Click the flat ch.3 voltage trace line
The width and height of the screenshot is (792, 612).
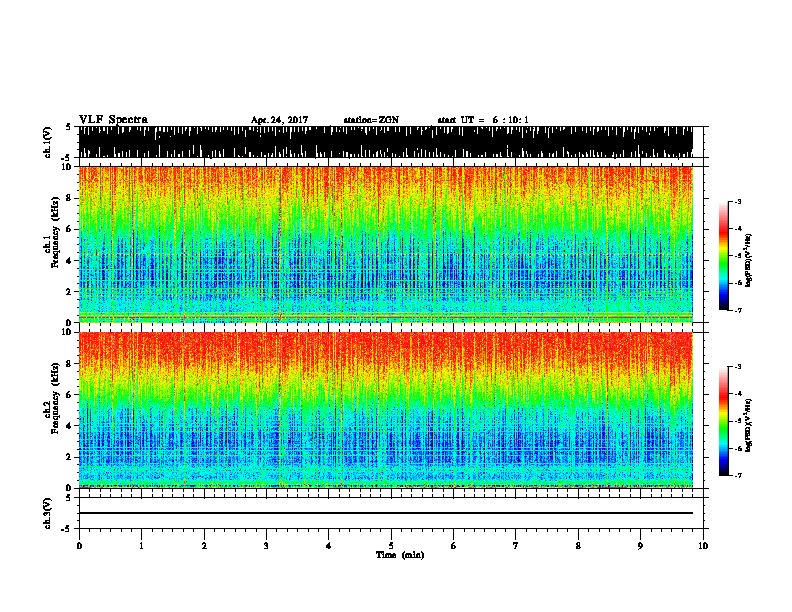coord(386,513)
